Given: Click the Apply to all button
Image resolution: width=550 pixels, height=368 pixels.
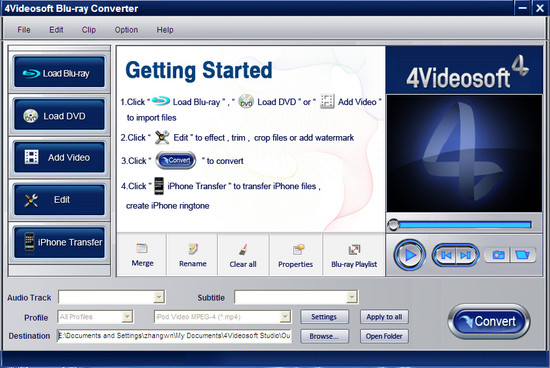Looking at the screenshot, I should [384, 317].
